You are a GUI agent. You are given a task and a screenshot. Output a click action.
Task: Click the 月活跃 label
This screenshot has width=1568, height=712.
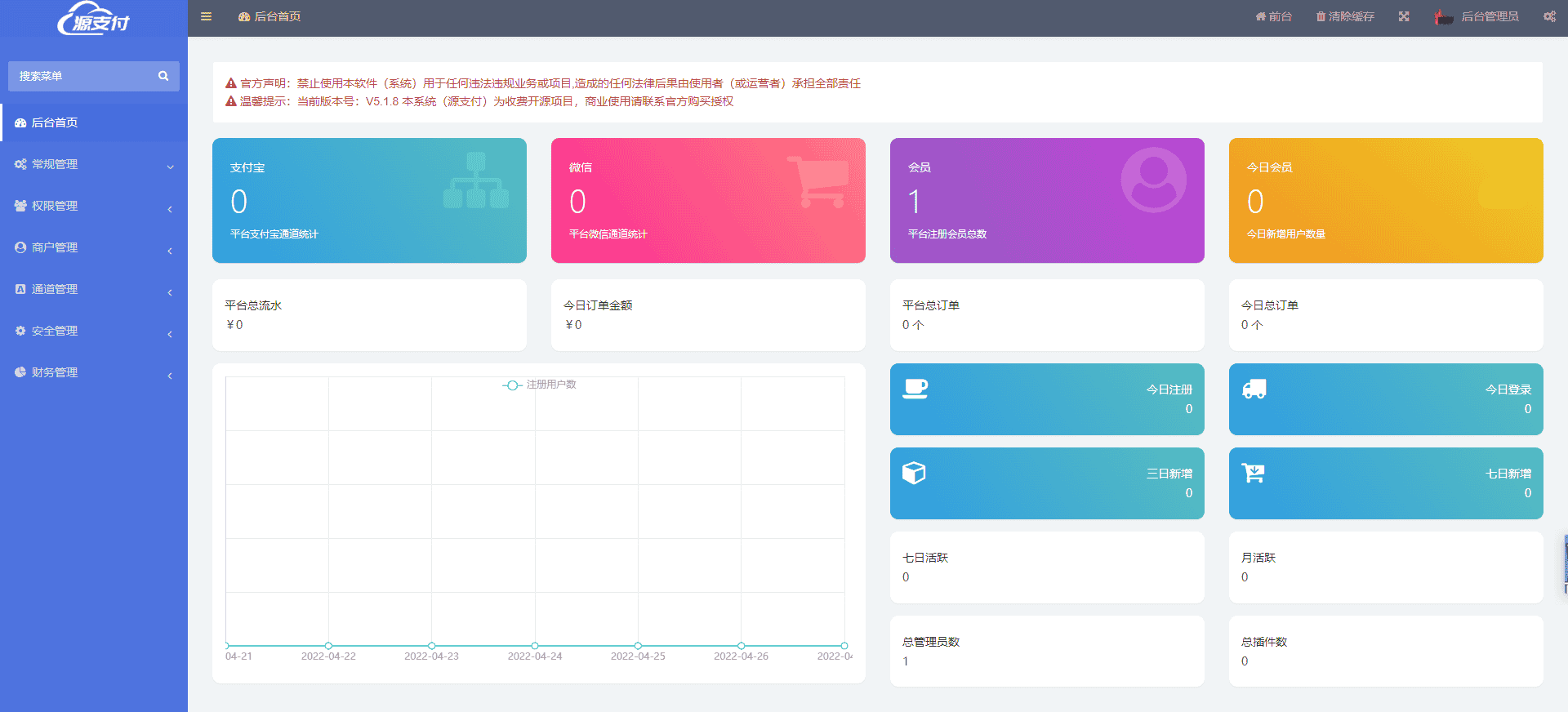click(1258, 558)
